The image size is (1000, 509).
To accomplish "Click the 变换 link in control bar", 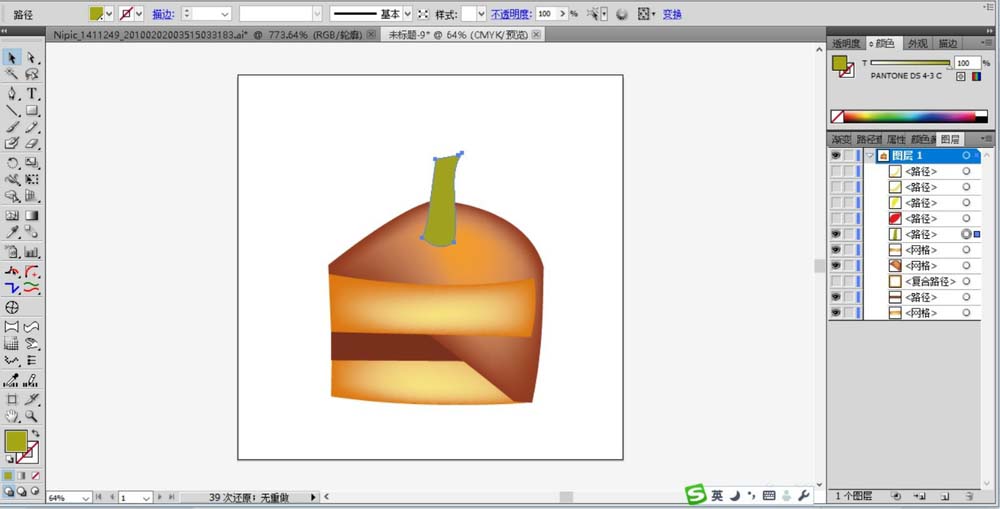I will (x=672, y=14).
